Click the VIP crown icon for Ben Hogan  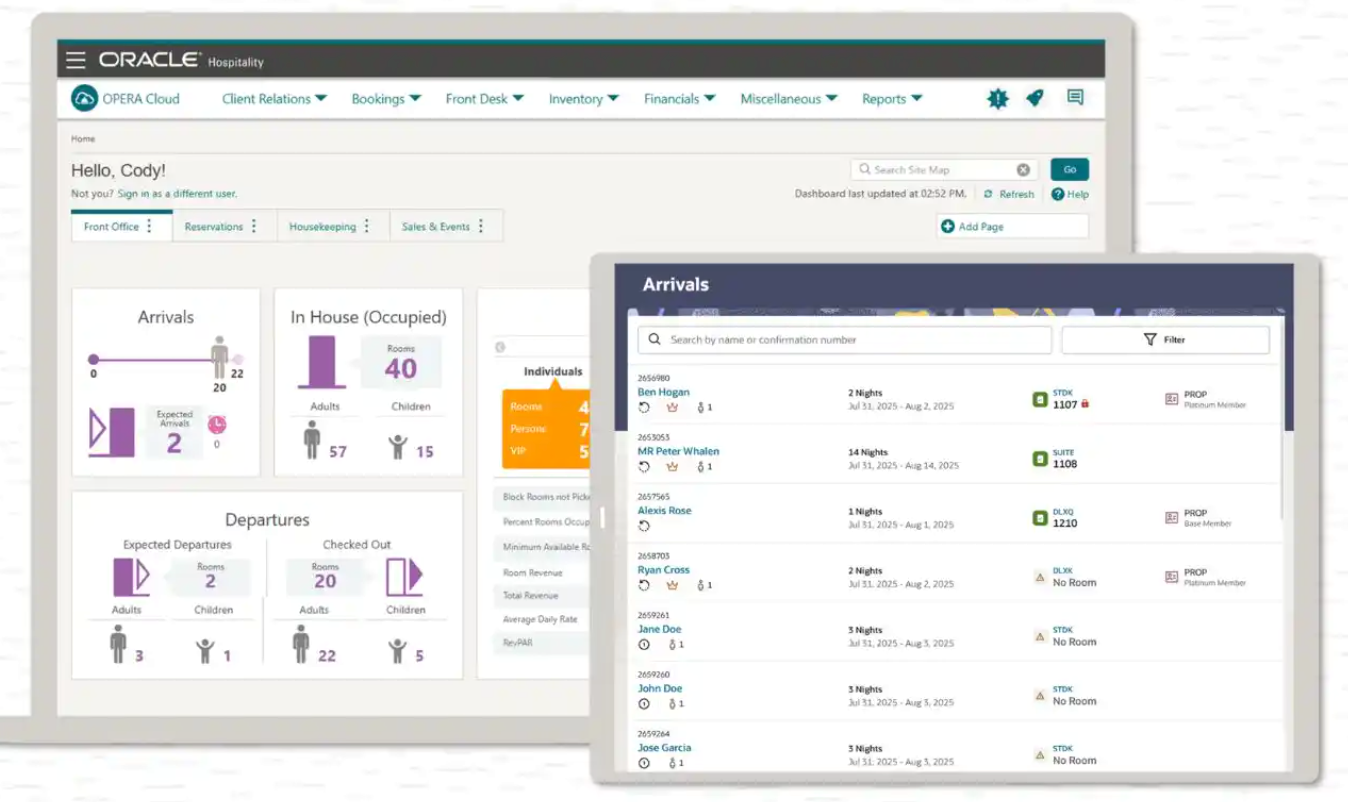(672, 407)
